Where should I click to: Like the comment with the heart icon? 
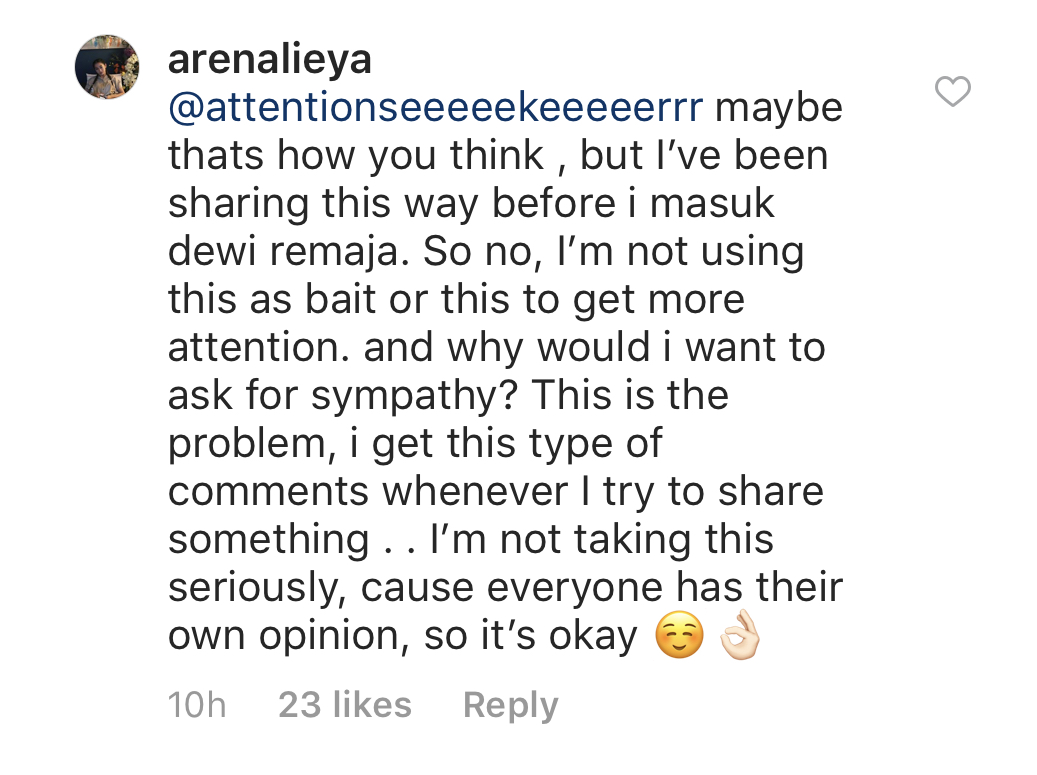point(952,93)
